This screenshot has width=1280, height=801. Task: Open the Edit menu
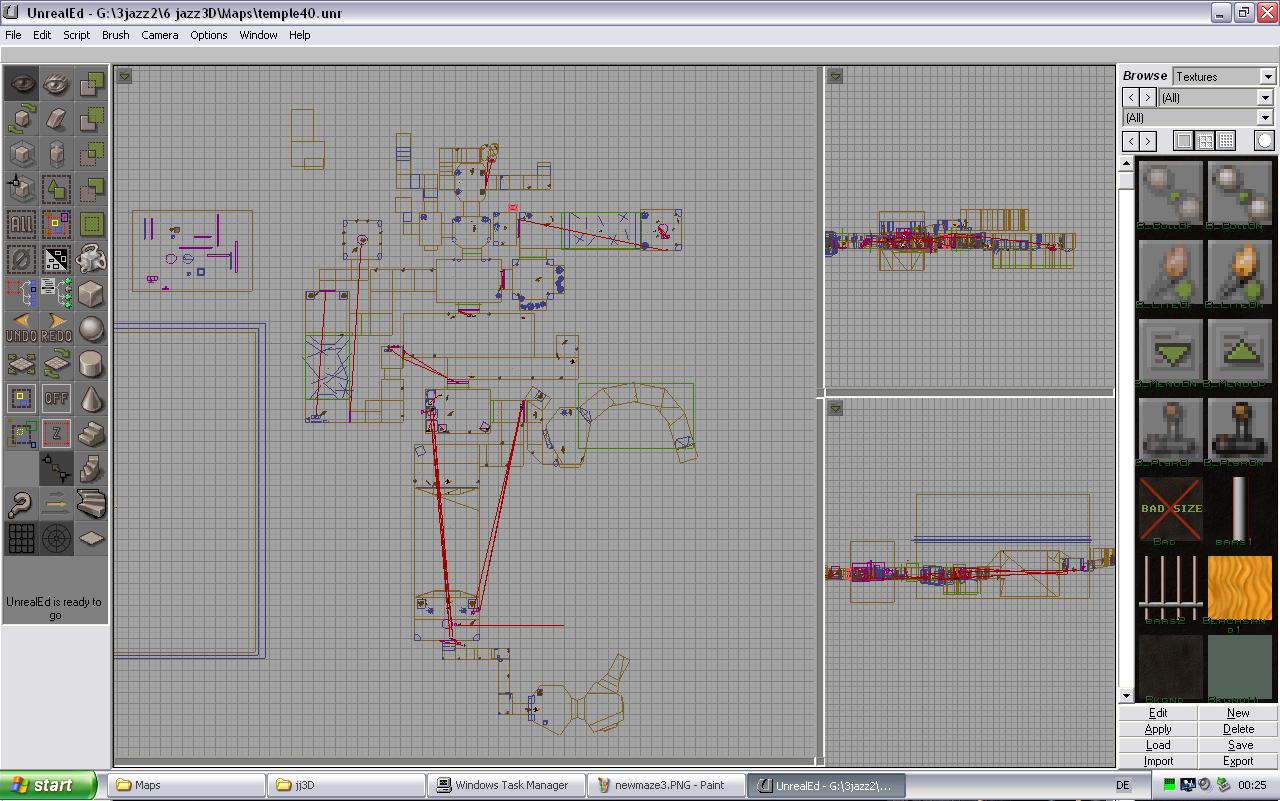pos(42,35)
